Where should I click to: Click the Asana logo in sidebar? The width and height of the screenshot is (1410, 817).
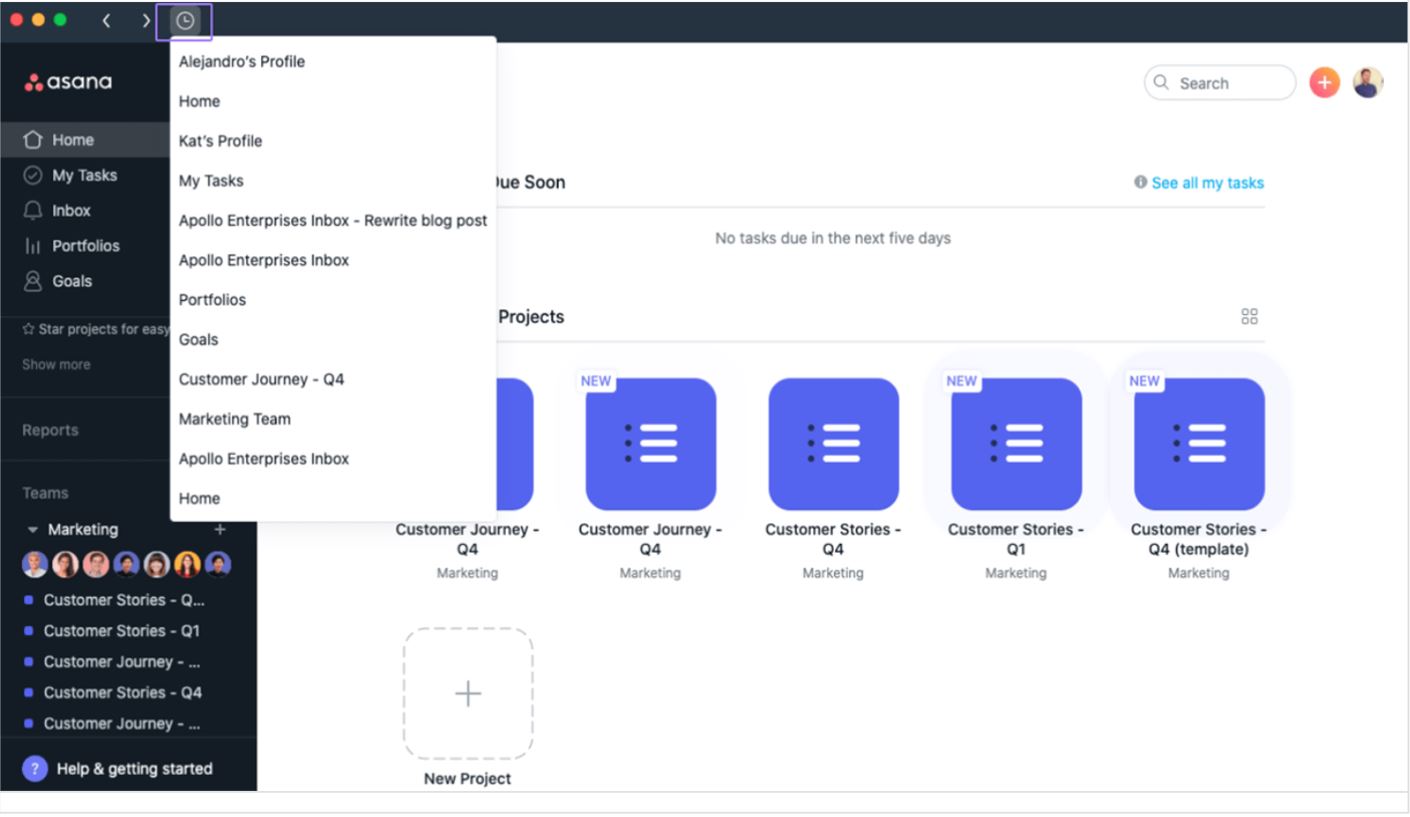tap(68, 82)
